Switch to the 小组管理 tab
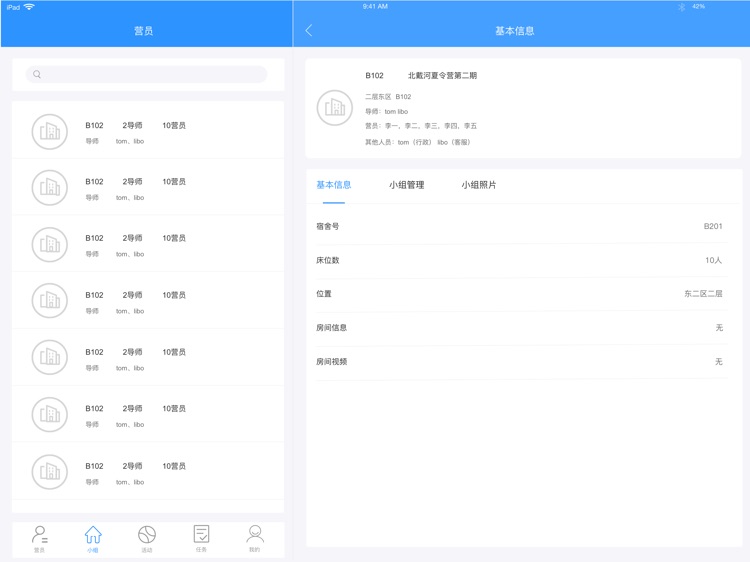Screen dimensions: 750x562 (x=407, y=185)
